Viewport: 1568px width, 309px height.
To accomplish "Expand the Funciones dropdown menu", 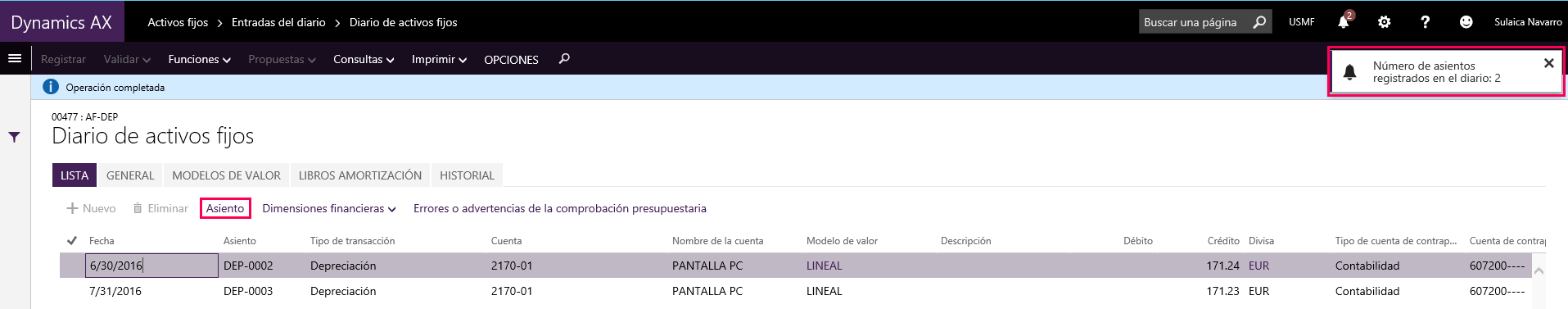I will click(199, 59).
